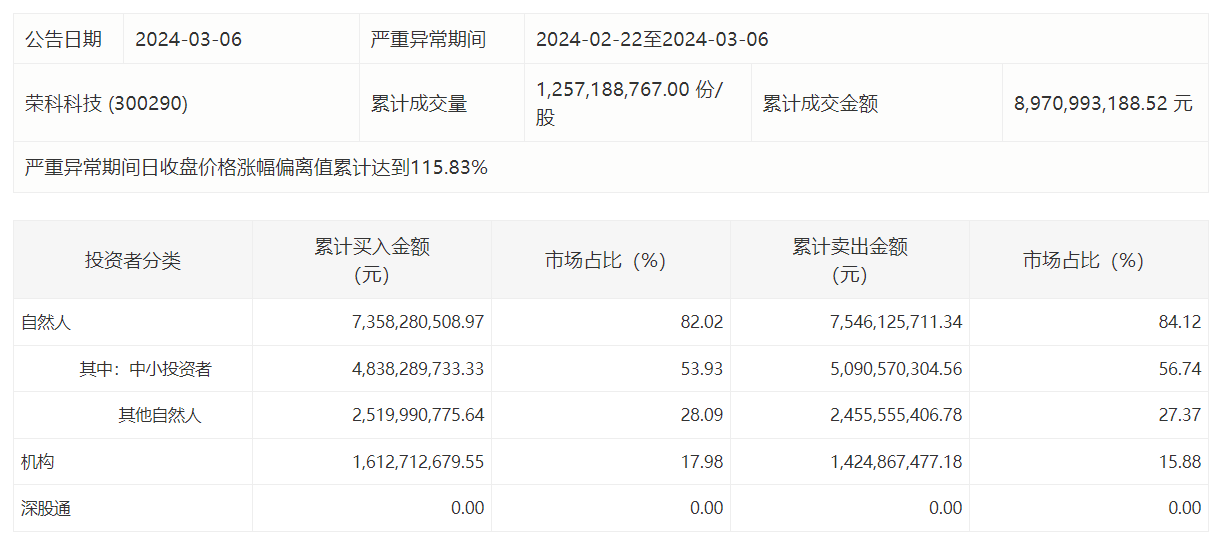
Task: Select sell share 56.74
Action: click(x=1180, y=369)
